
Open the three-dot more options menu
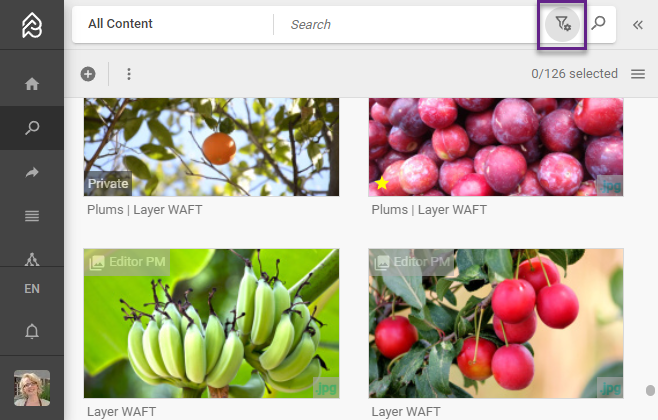click(x=129, y=74)
